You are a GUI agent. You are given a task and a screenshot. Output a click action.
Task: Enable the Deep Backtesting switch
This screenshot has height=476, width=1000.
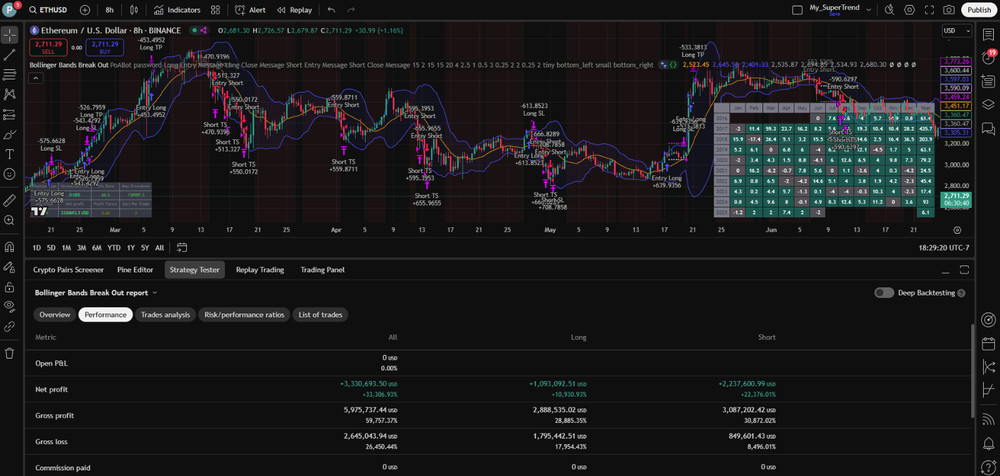coord(884,293)
